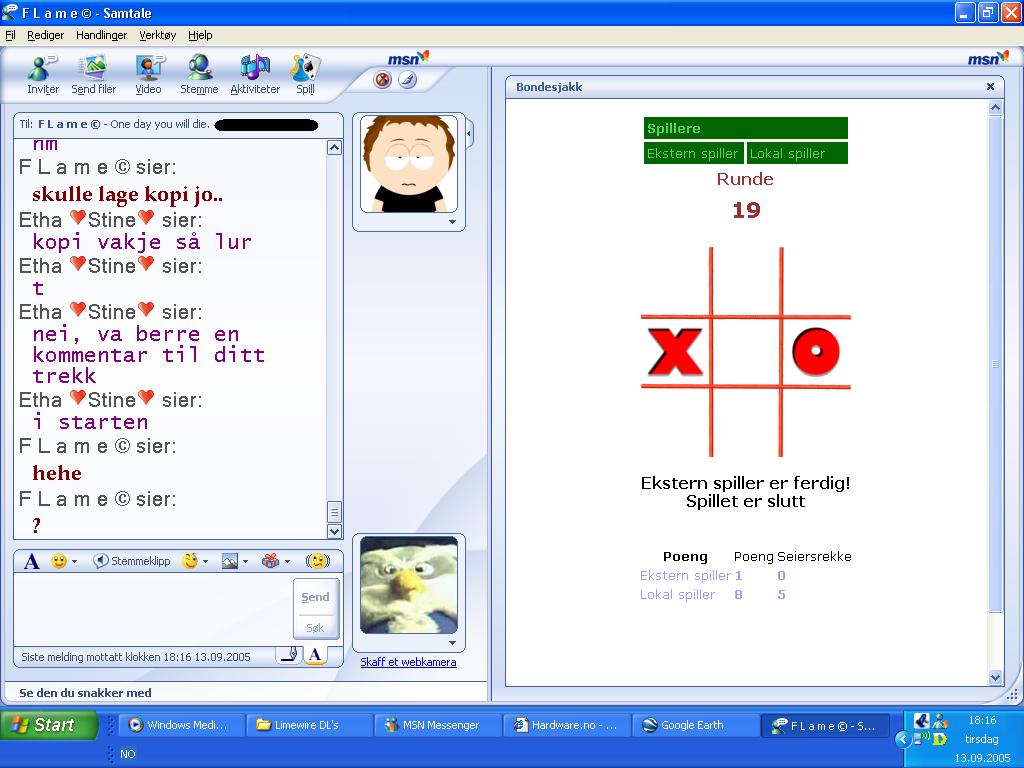The image size is (1024, 768).
Task: Click the message 'kopi vakje så lur'
Action: pyautogui.click(x=142, y=242)
